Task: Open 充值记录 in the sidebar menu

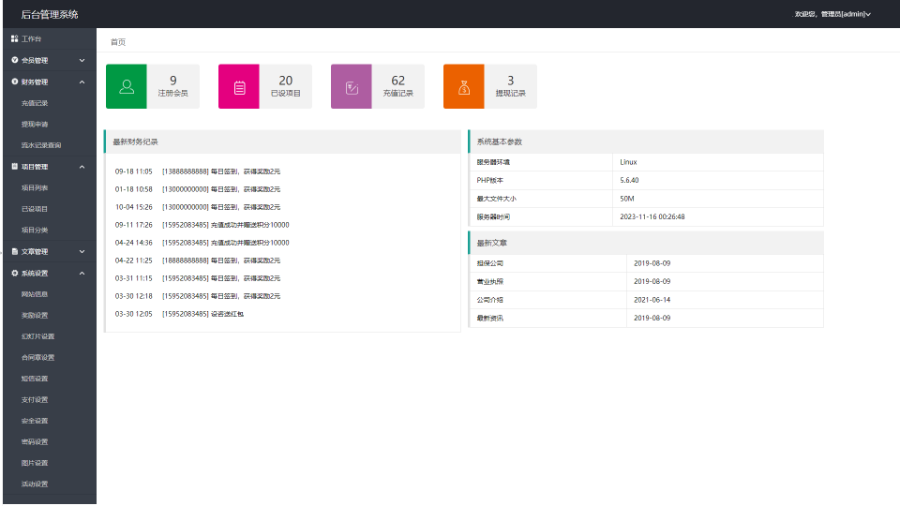Action: 34,103
